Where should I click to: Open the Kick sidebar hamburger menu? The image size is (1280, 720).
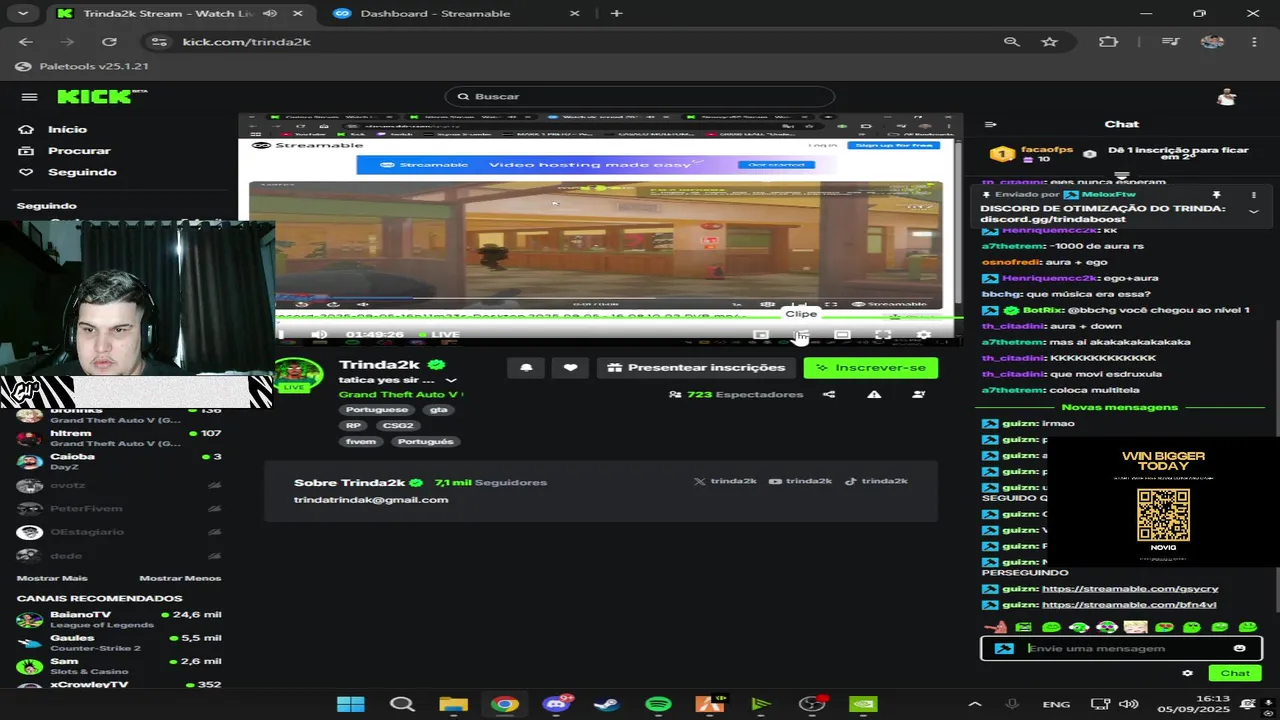[x=29, y=97]
